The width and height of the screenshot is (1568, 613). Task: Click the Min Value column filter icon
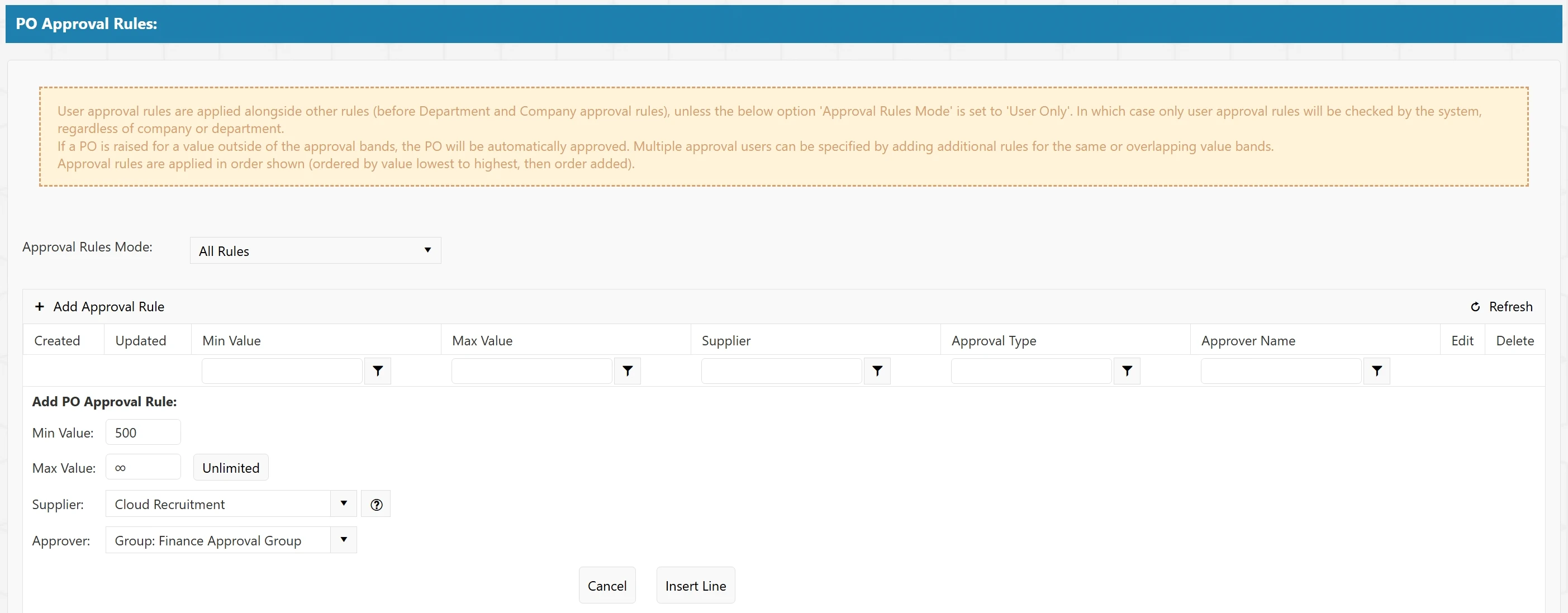377,370
